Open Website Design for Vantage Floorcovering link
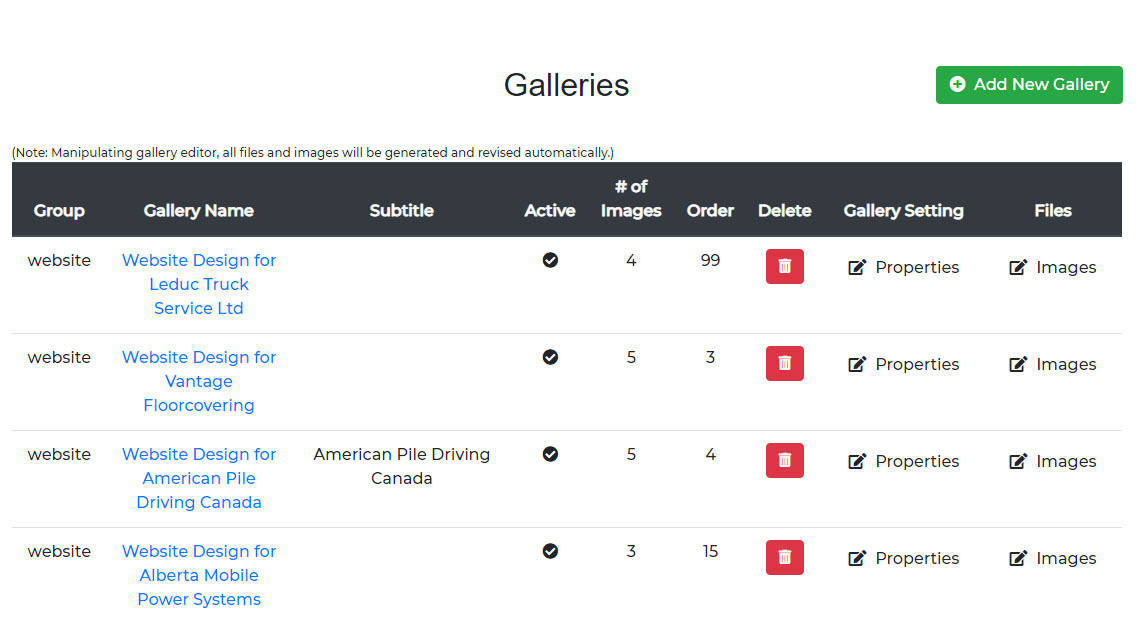The width and height of the screenshot is (1140, 619). coord(198,381)
